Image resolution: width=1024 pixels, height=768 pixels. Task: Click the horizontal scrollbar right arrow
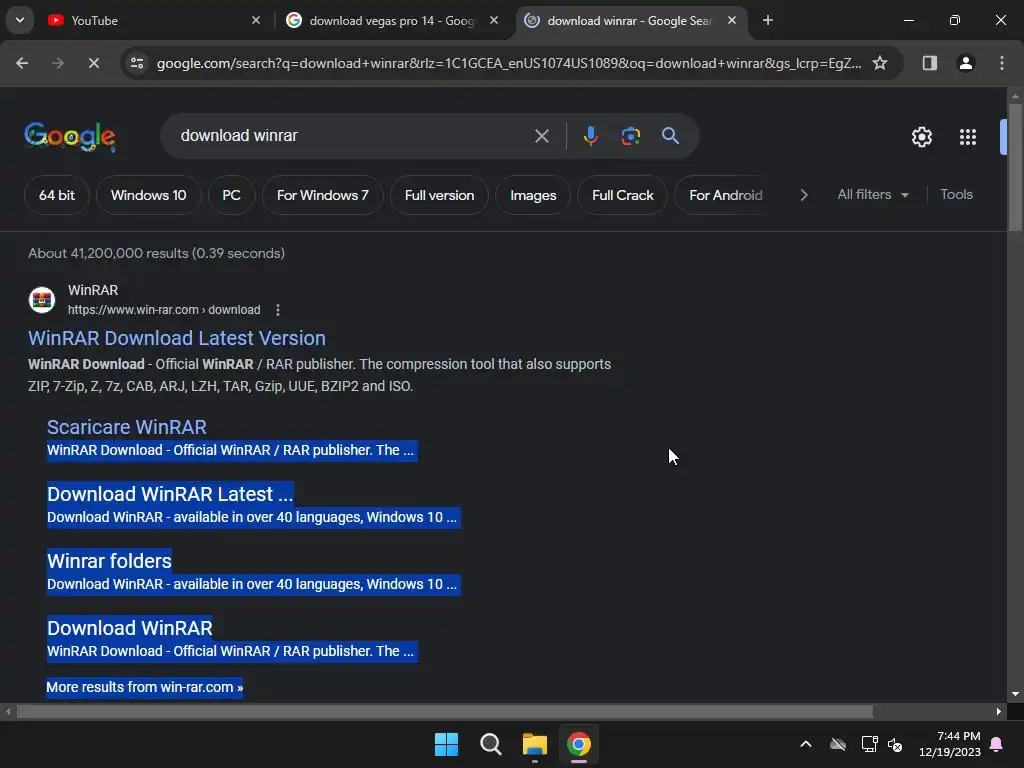coord(999,711)
